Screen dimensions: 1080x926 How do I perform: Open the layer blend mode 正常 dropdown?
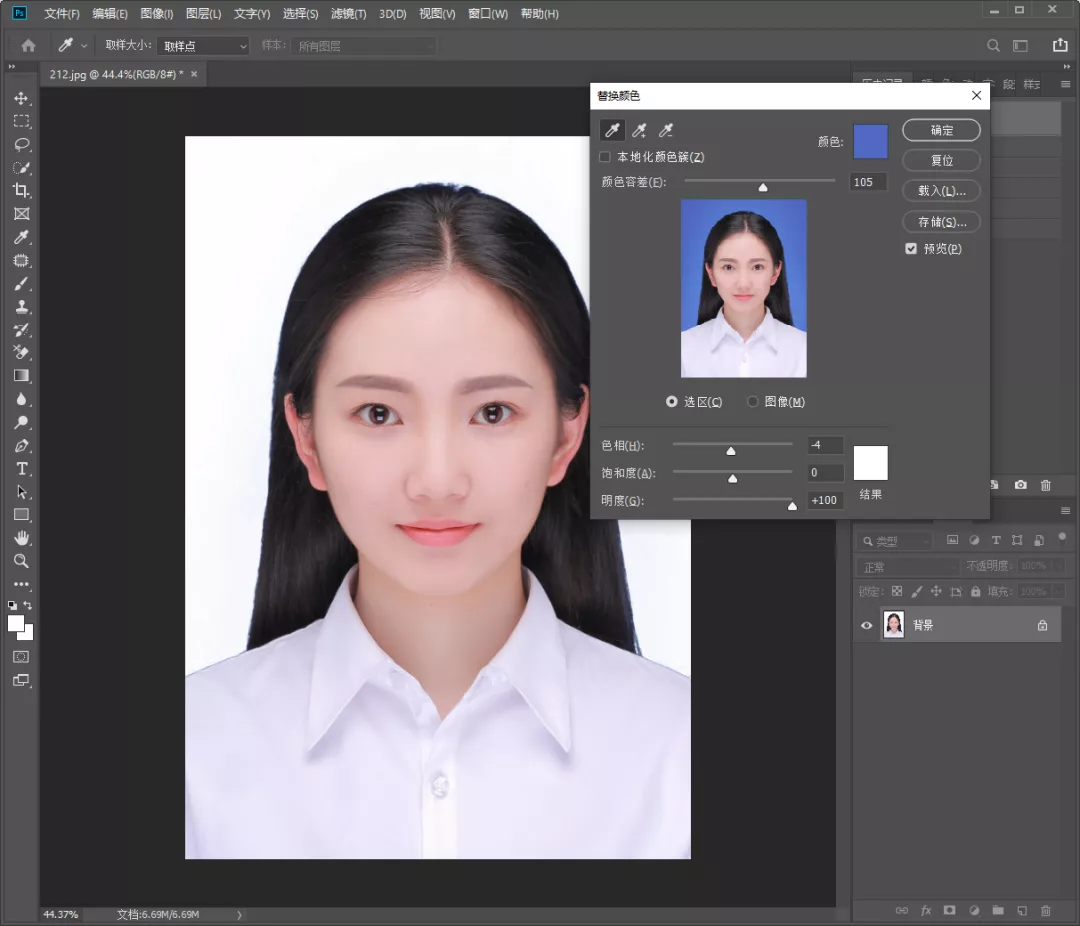[x=905, y=567]
